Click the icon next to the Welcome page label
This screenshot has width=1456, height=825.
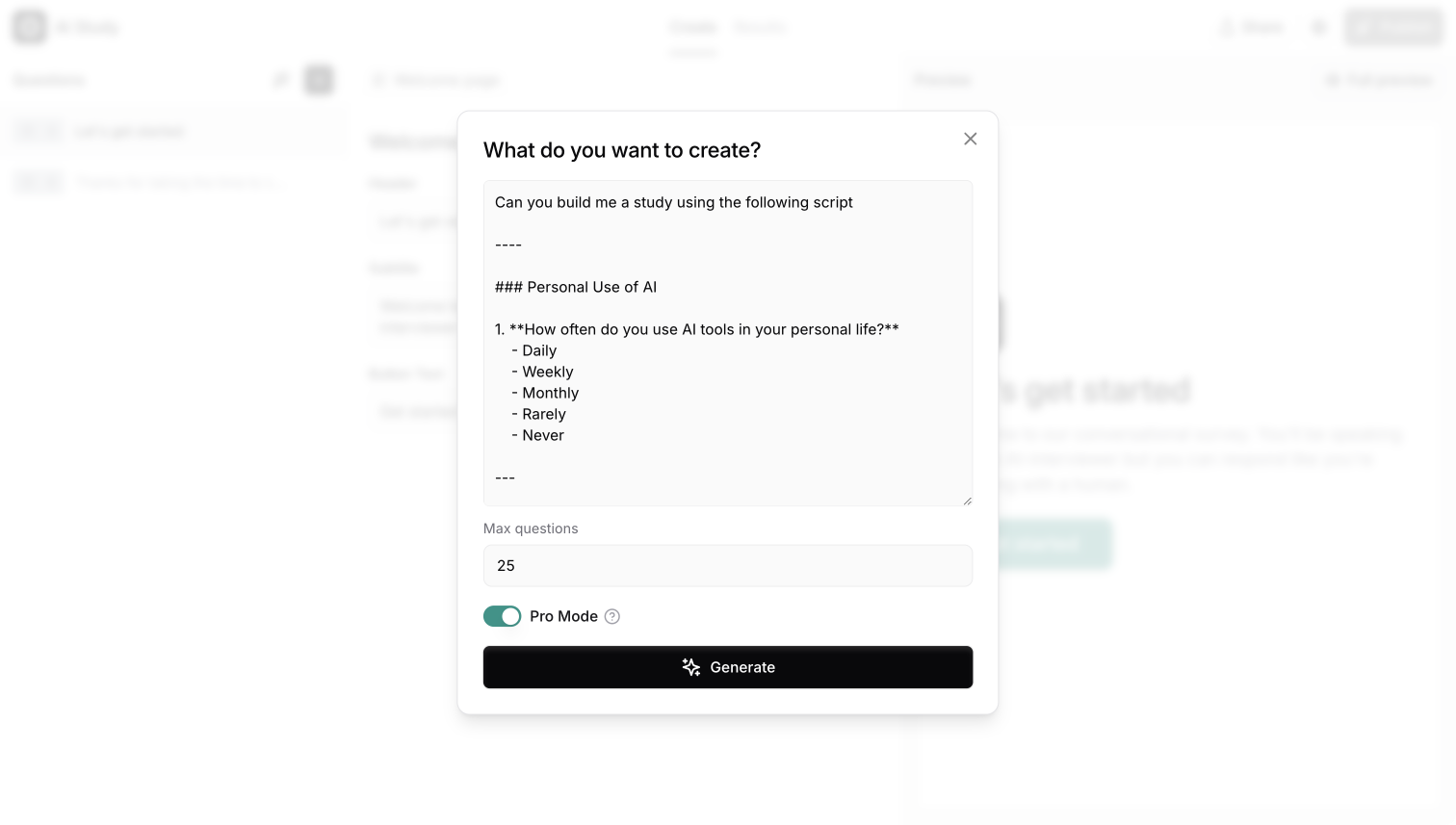[377, 80]
